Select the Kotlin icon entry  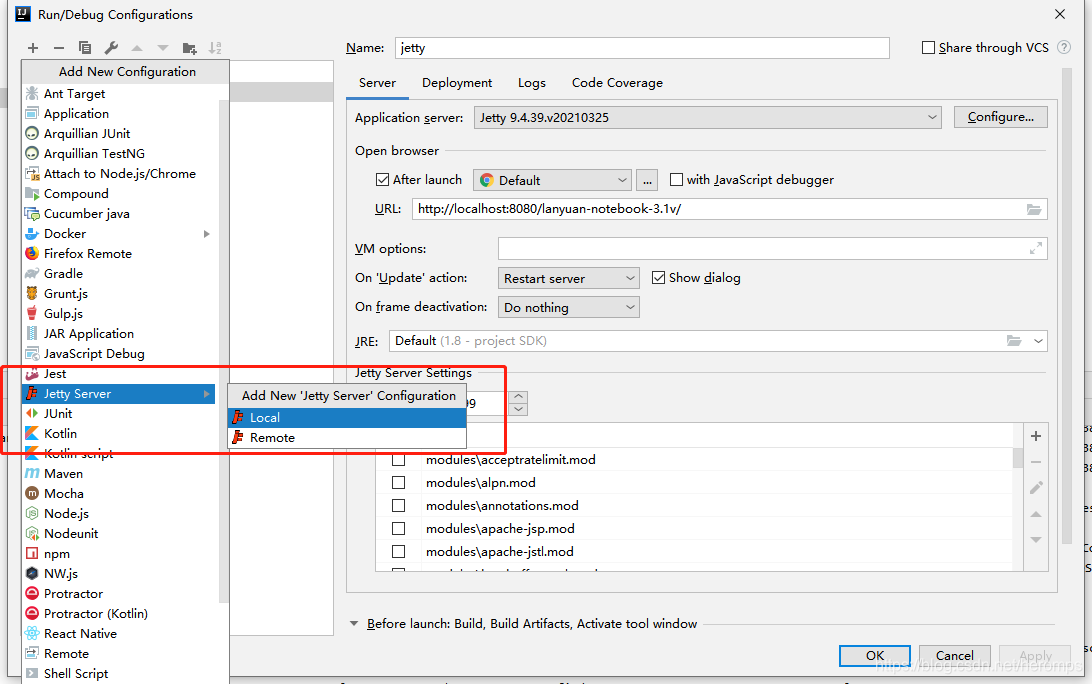(x=32, y=434)
